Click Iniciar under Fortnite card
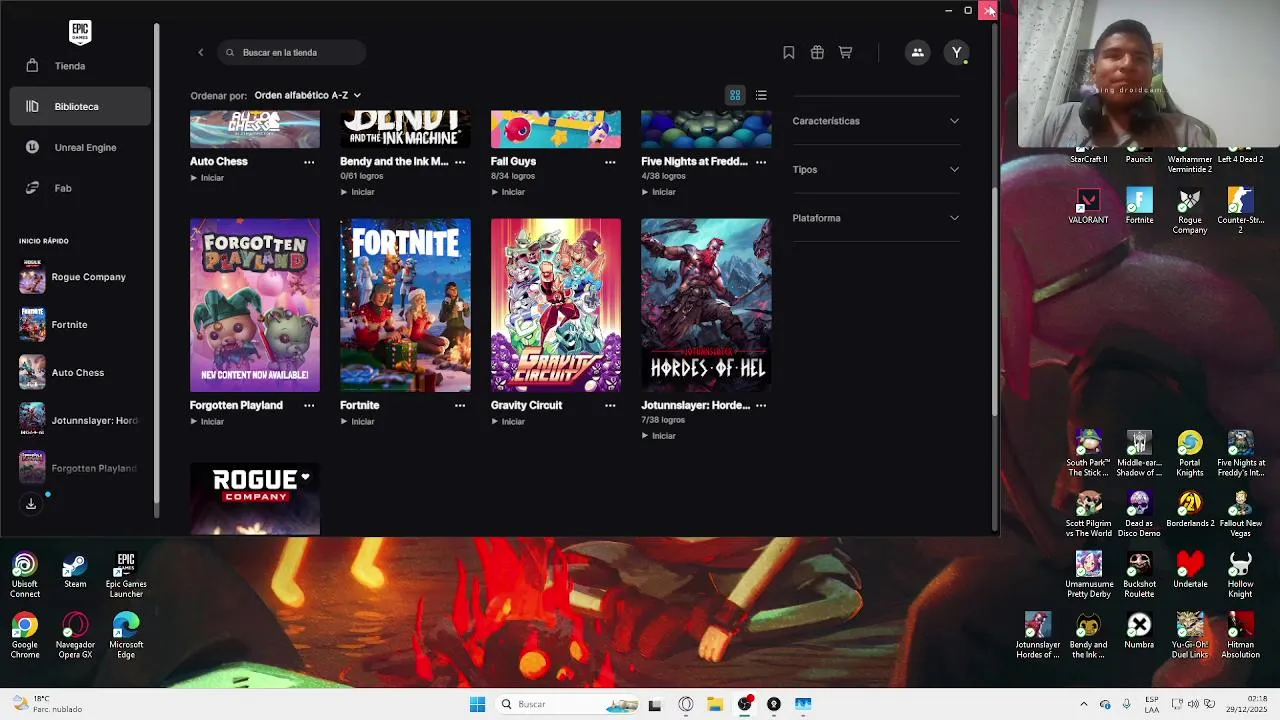 tap(357, 422)
